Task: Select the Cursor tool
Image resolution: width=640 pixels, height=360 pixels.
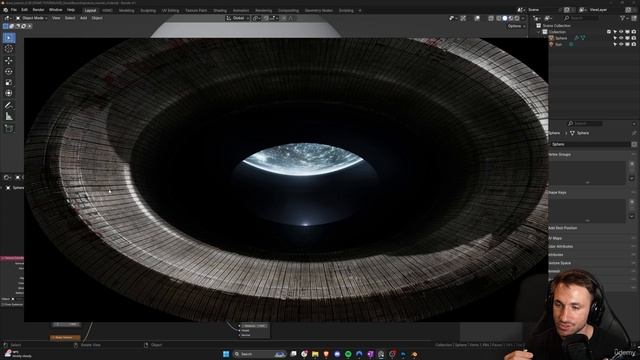Action: coord(9,49)
